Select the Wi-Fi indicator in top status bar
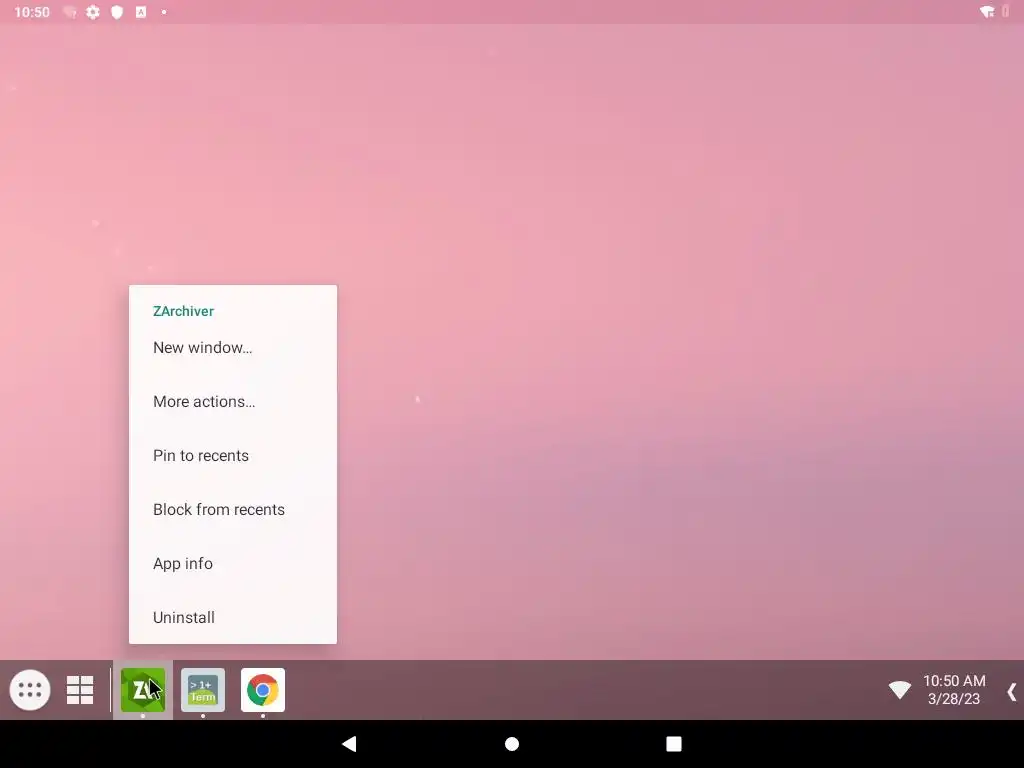Screen dimensions: 1024x768 point(987,12)
